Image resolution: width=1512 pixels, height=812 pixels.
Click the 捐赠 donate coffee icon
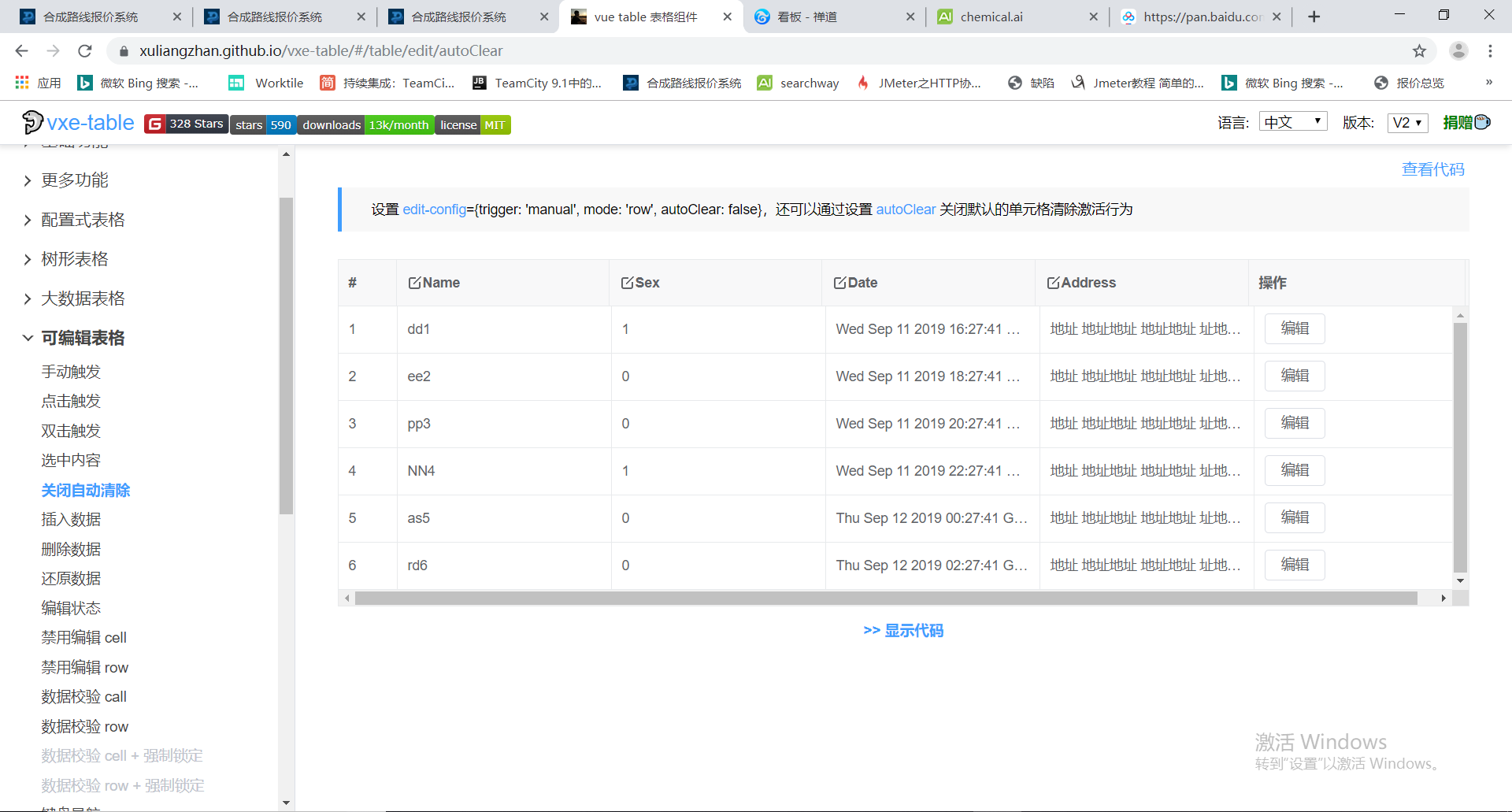1467,122
